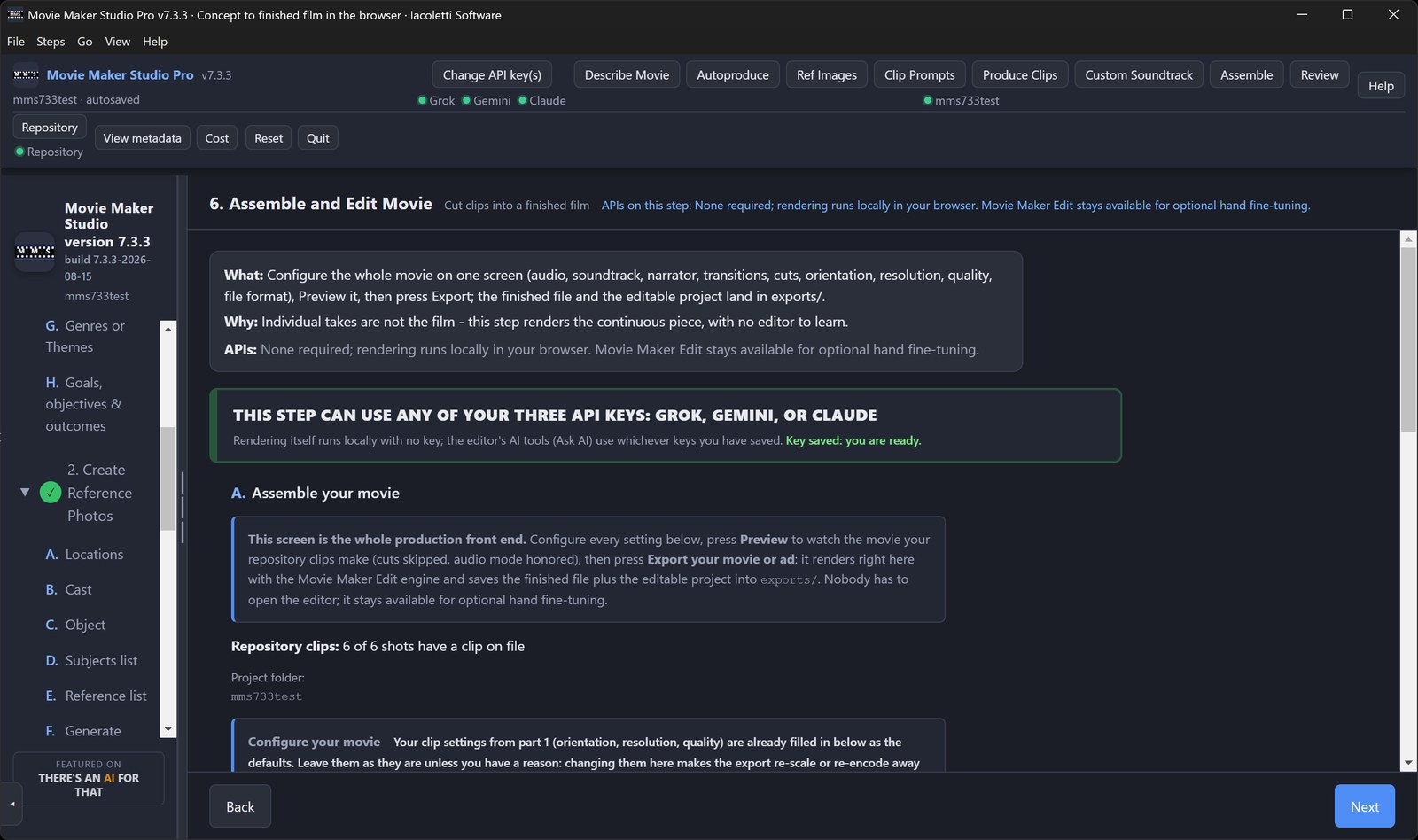
Task: Click the sidebar scrollbar up arrow
Action: click(168, 329)
